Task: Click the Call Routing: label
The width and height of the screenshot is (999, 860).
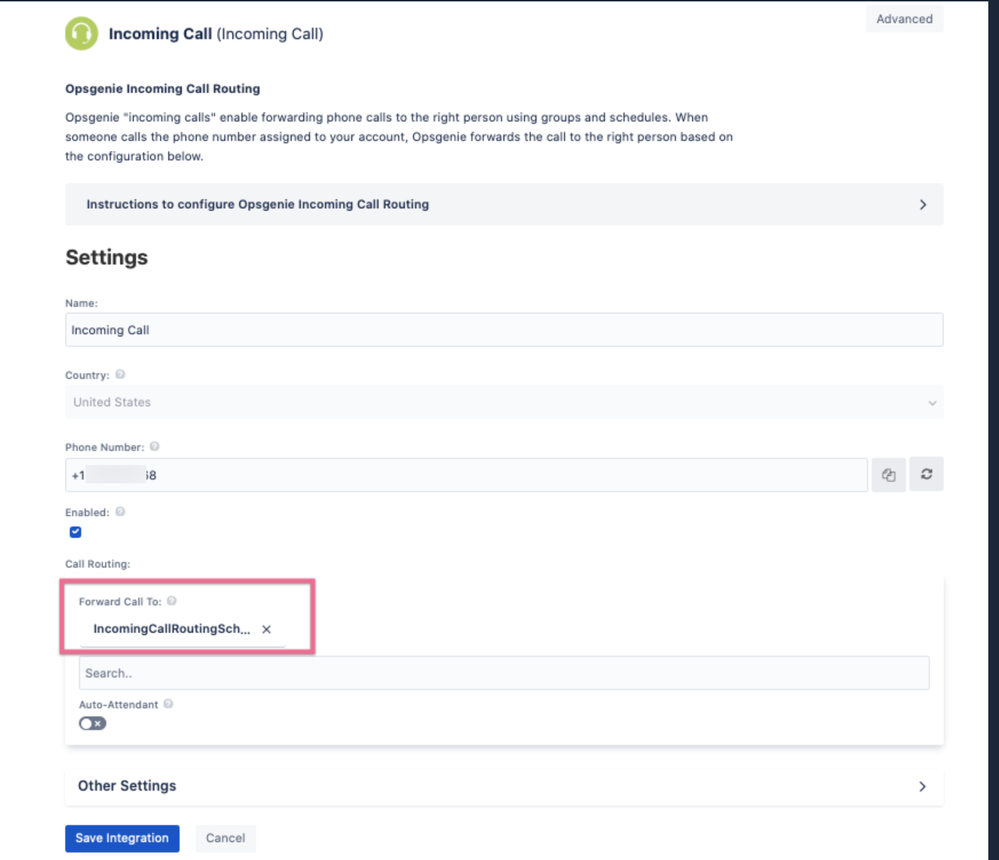Action: [97, 564]
